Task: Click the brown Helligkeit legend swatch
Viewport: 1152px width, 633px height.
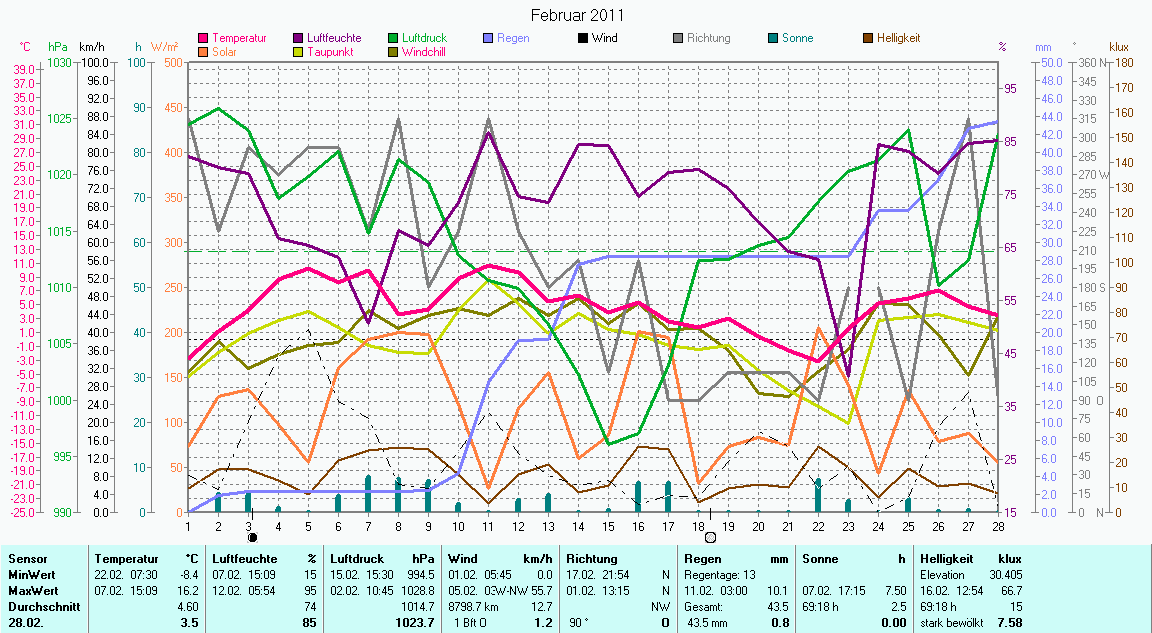Action: (866, 38)
